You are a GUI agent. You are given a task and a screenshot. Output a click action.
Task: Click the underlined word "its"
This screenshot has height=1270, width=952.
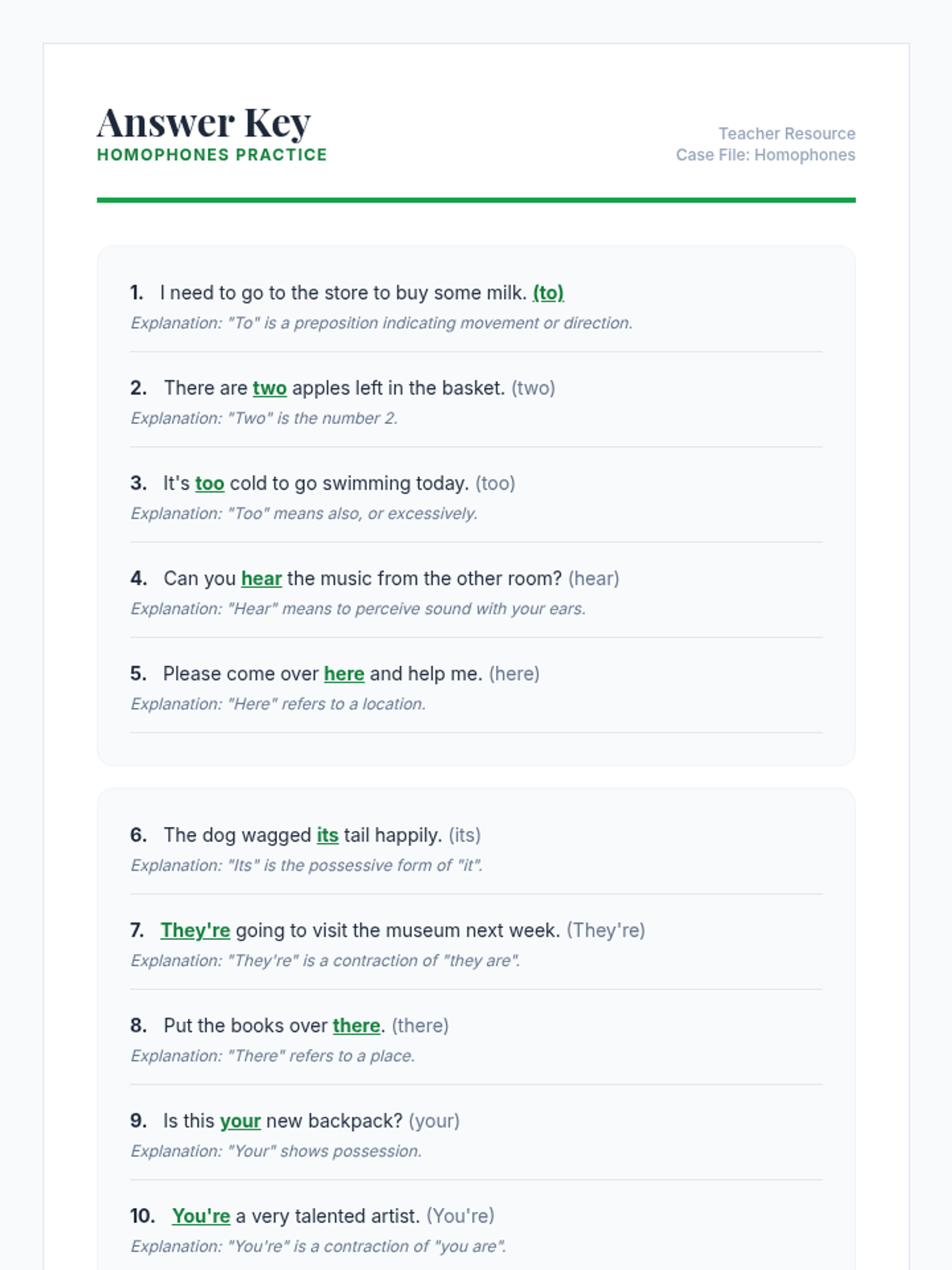coord(327,835)
